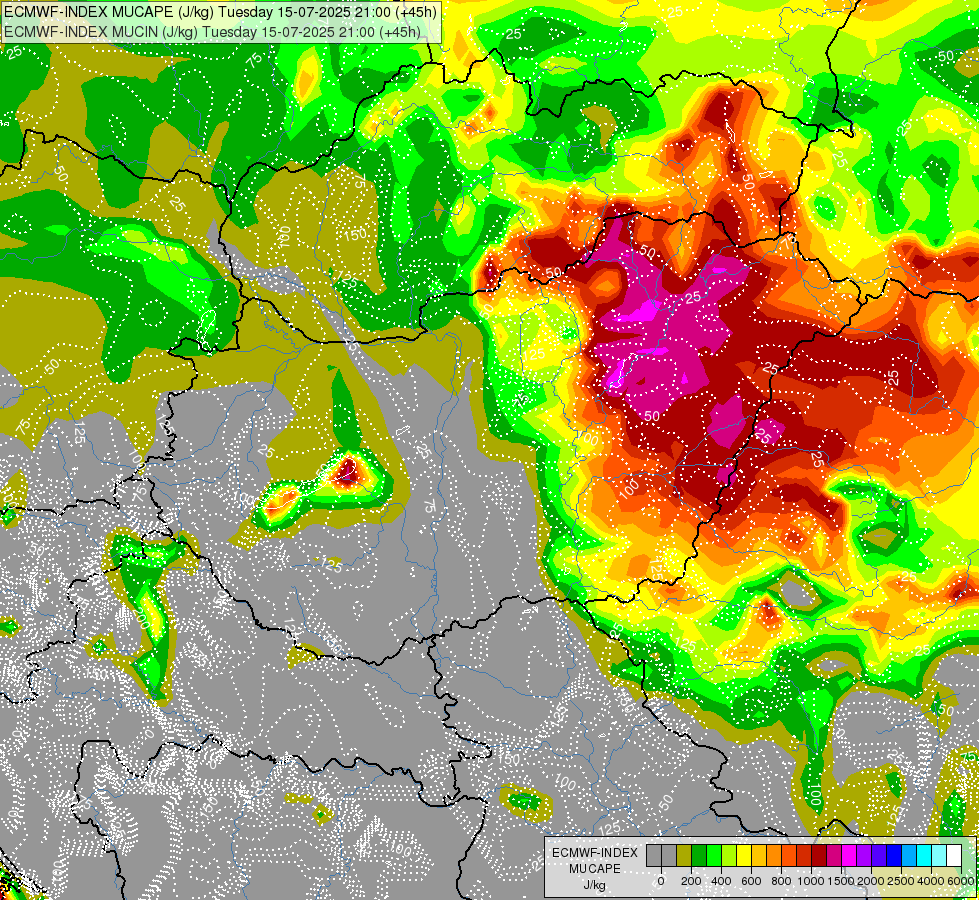
Task: Click the '800' legend scale value
Action: (x=781, y=881)
